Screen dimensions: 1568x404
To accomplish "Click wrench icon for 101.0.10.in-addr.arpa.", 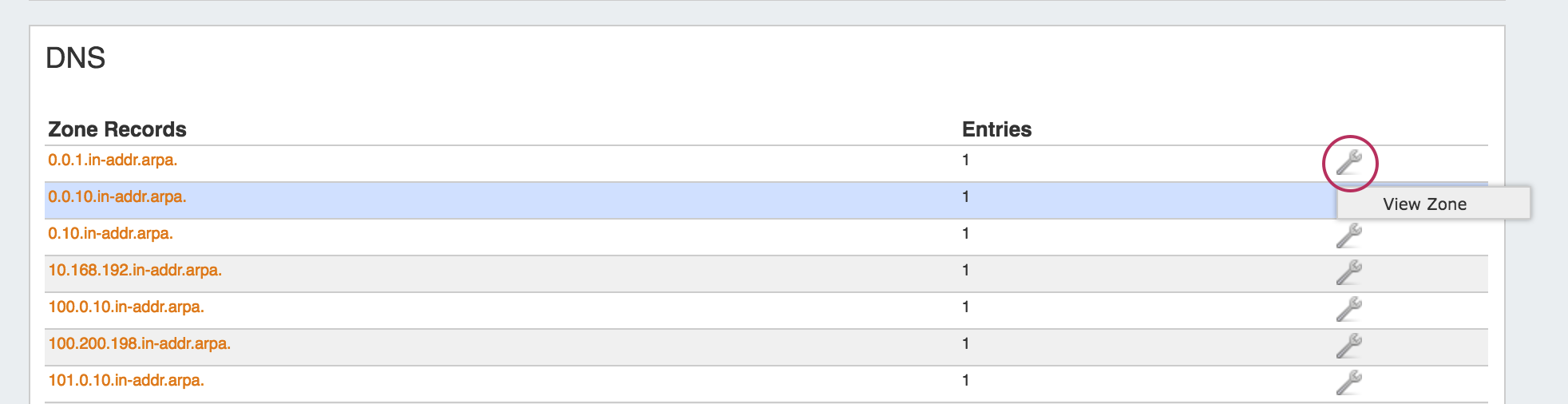I will (1349, 383).
